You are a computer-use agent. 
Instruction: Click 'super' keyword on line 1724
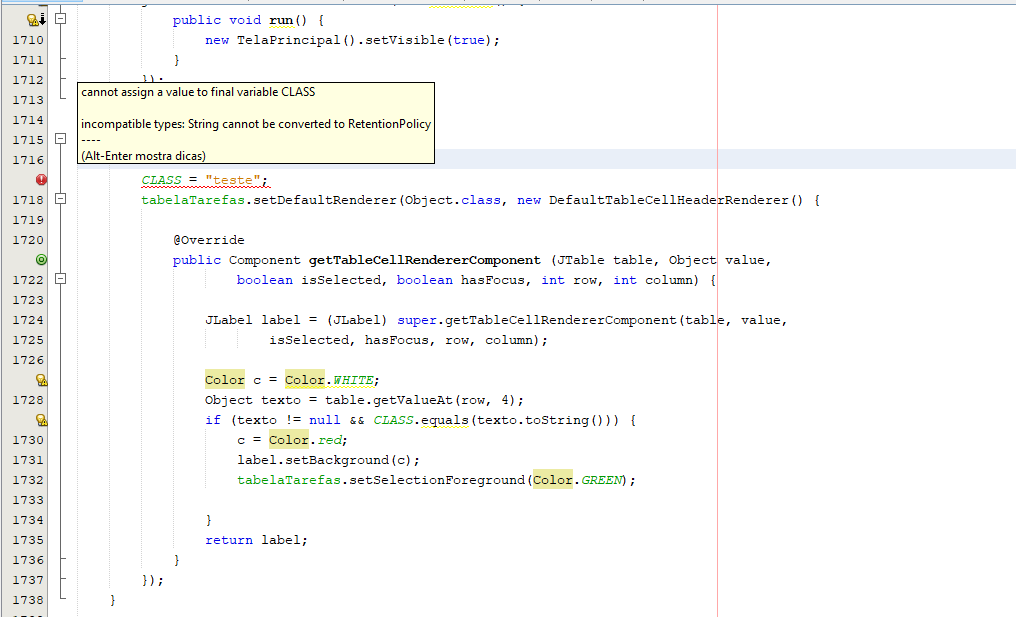(x=417, y=320)
